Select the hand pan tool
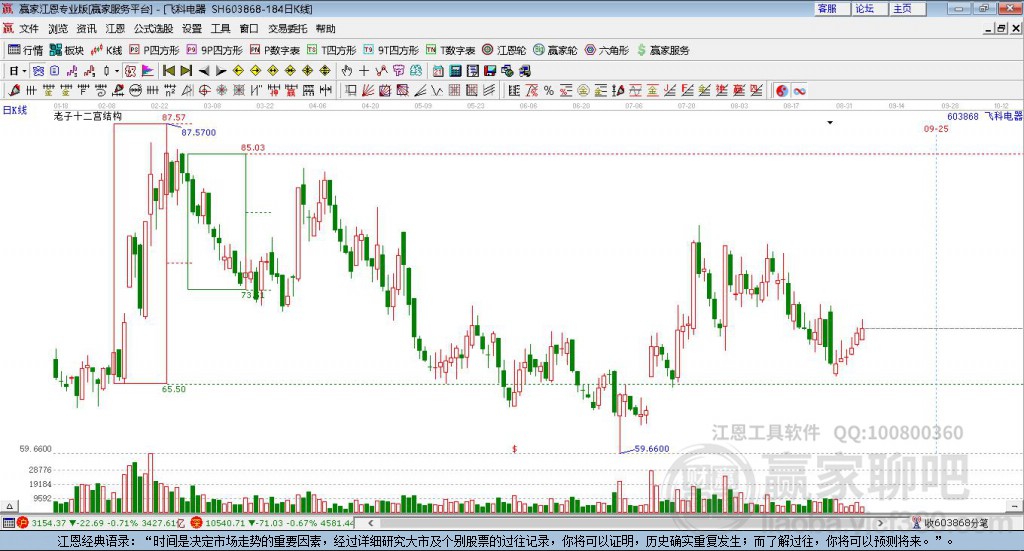Screen dimensions: 1024x551 tap(347, 71)
